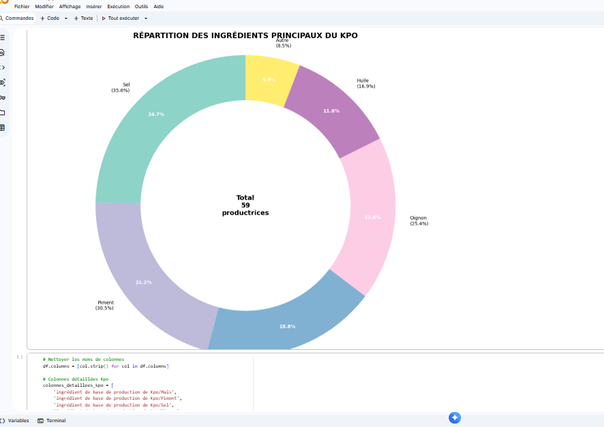Open the Outils menu
Image resolution: width=604 pixels, height=427 pixels.
[142, 6]
